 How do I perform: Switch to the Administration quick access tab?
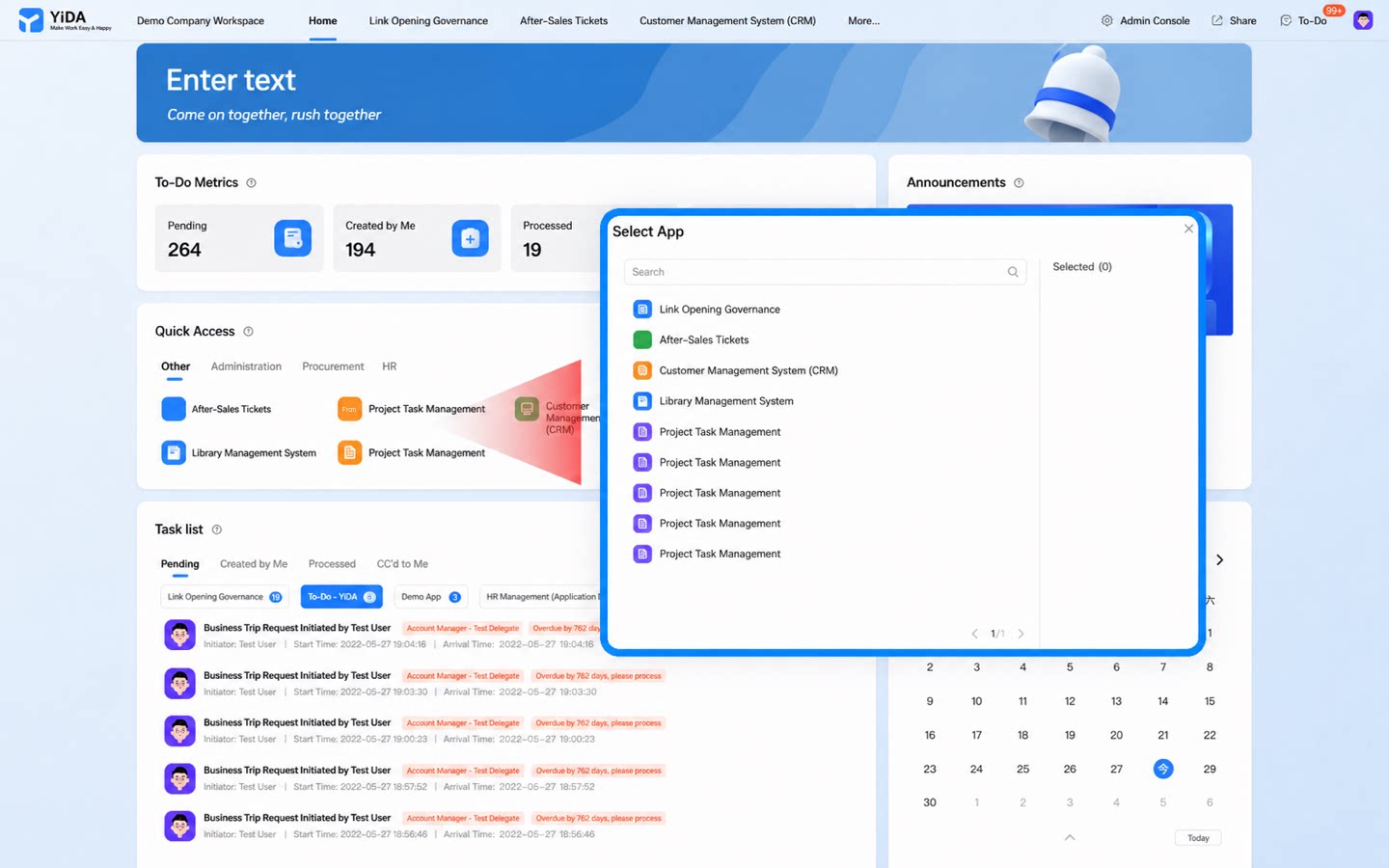[246, 366]
